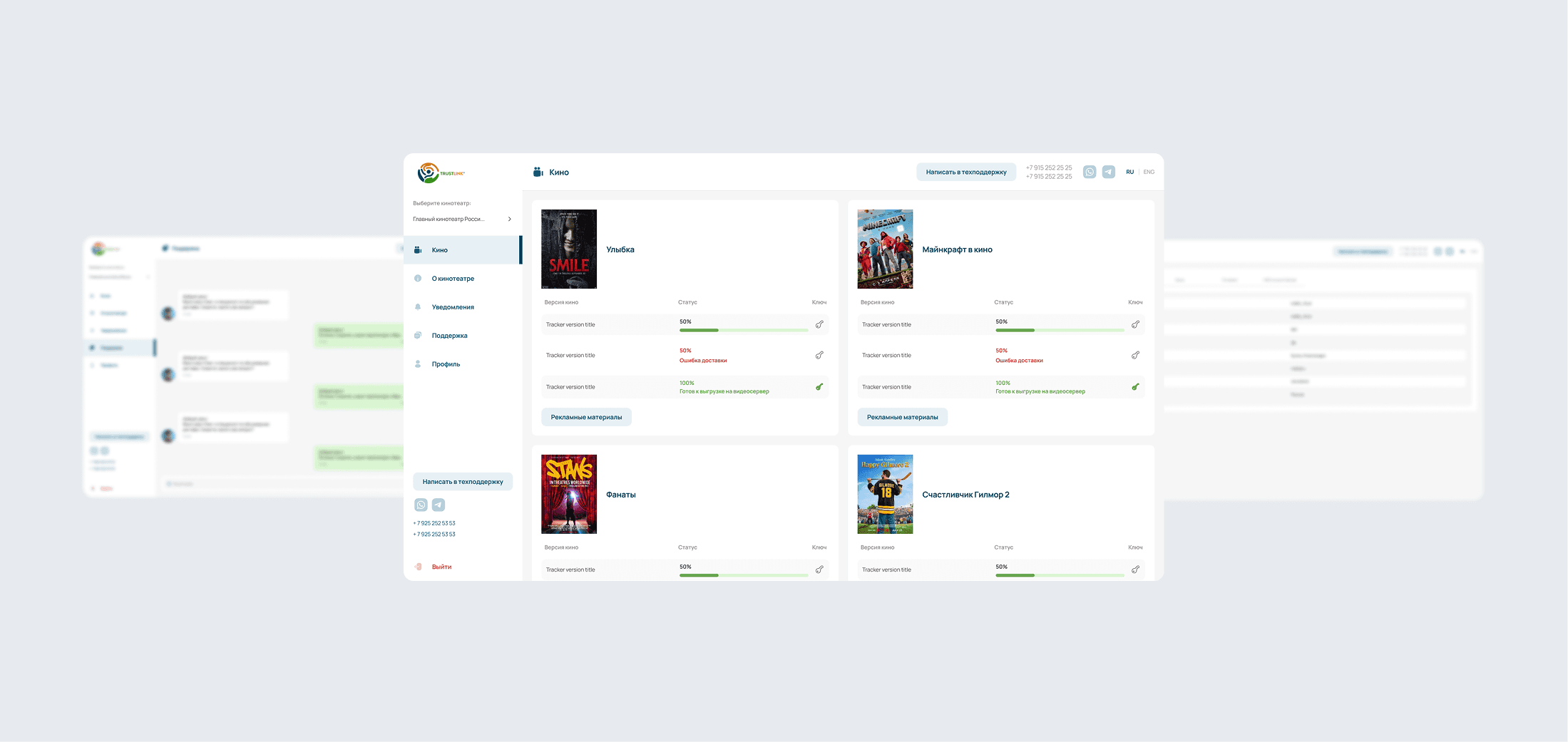Click the Счастливчик Гилмор 2 title
1568x742 pixels.
(x=965, y=495)
